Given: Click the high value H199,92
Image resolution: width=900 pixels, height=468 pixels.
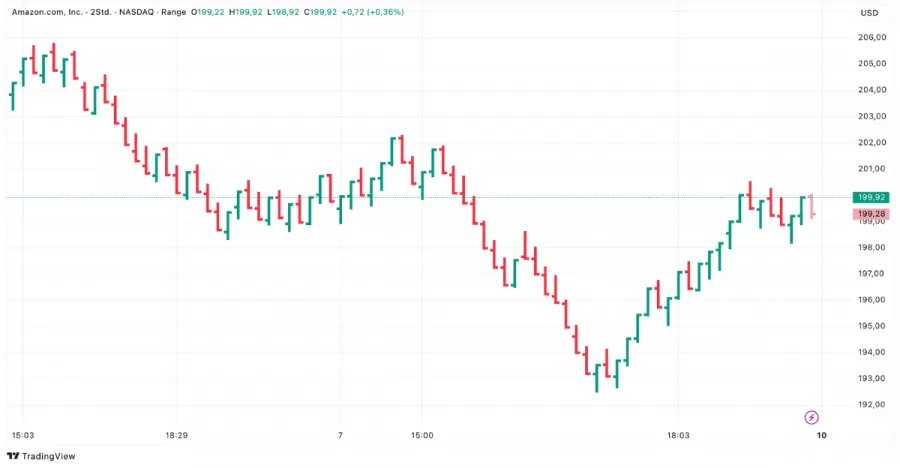Looking at the screenshot, I should pos(245,12).
